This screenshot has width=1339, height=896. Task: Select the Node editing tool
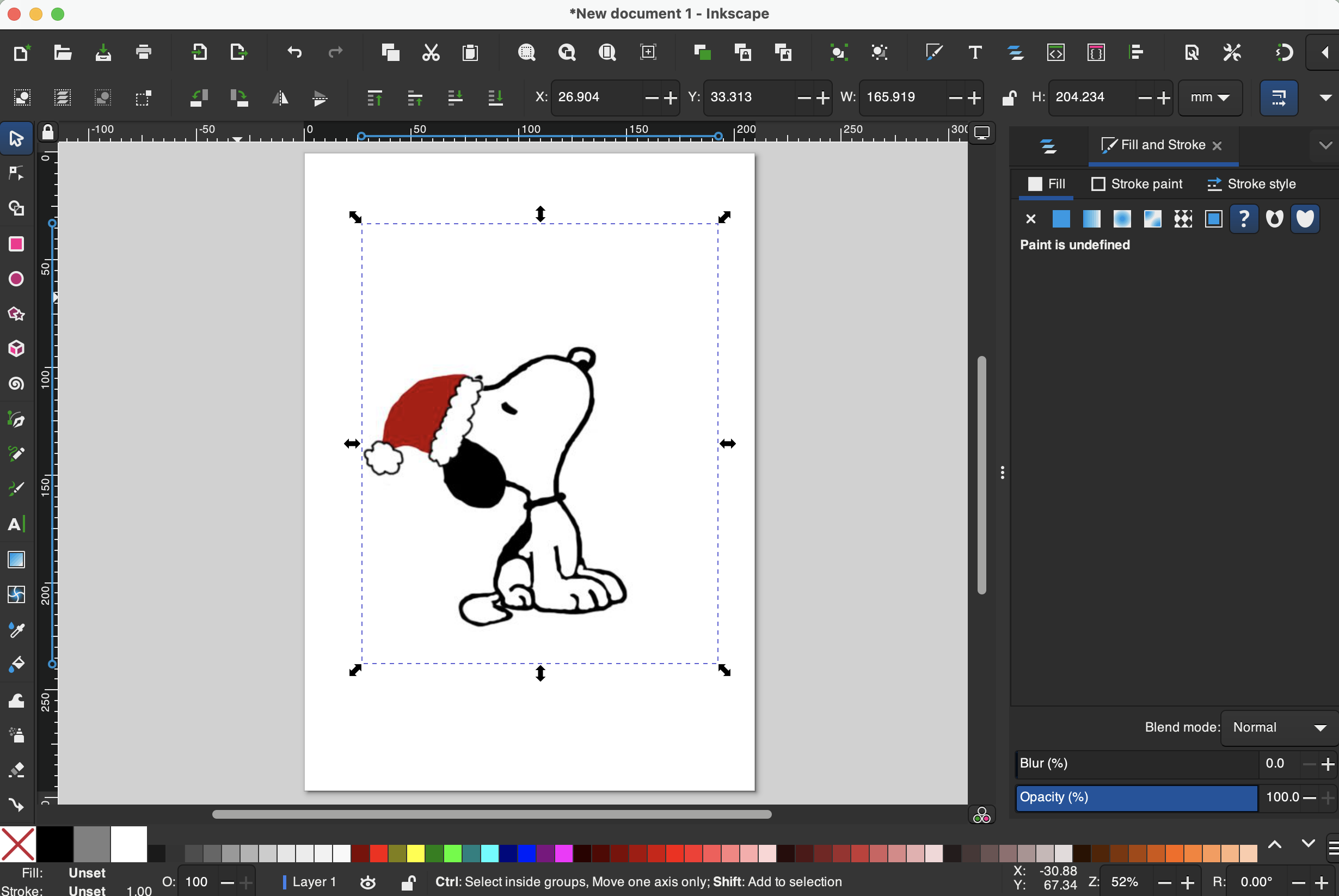pos(16,174)
